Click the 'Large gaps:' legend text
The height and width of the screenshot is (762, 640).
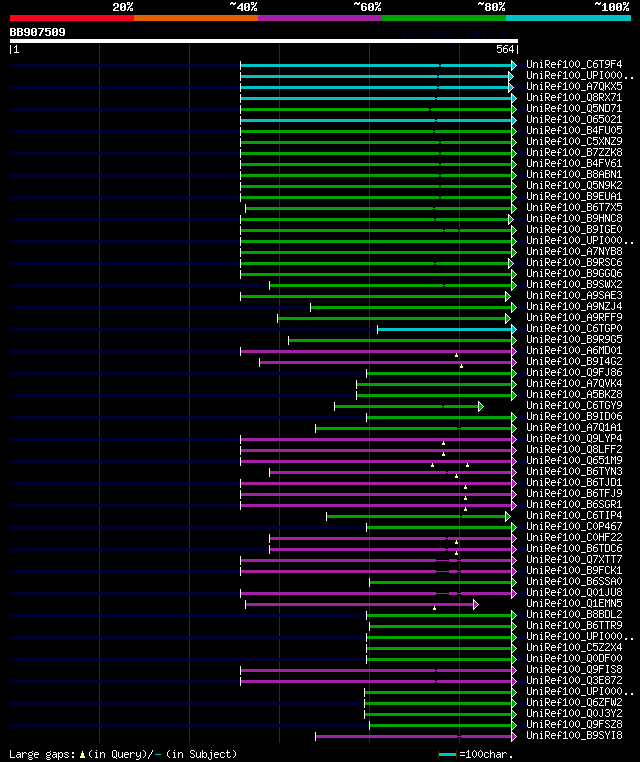[42, 754]
